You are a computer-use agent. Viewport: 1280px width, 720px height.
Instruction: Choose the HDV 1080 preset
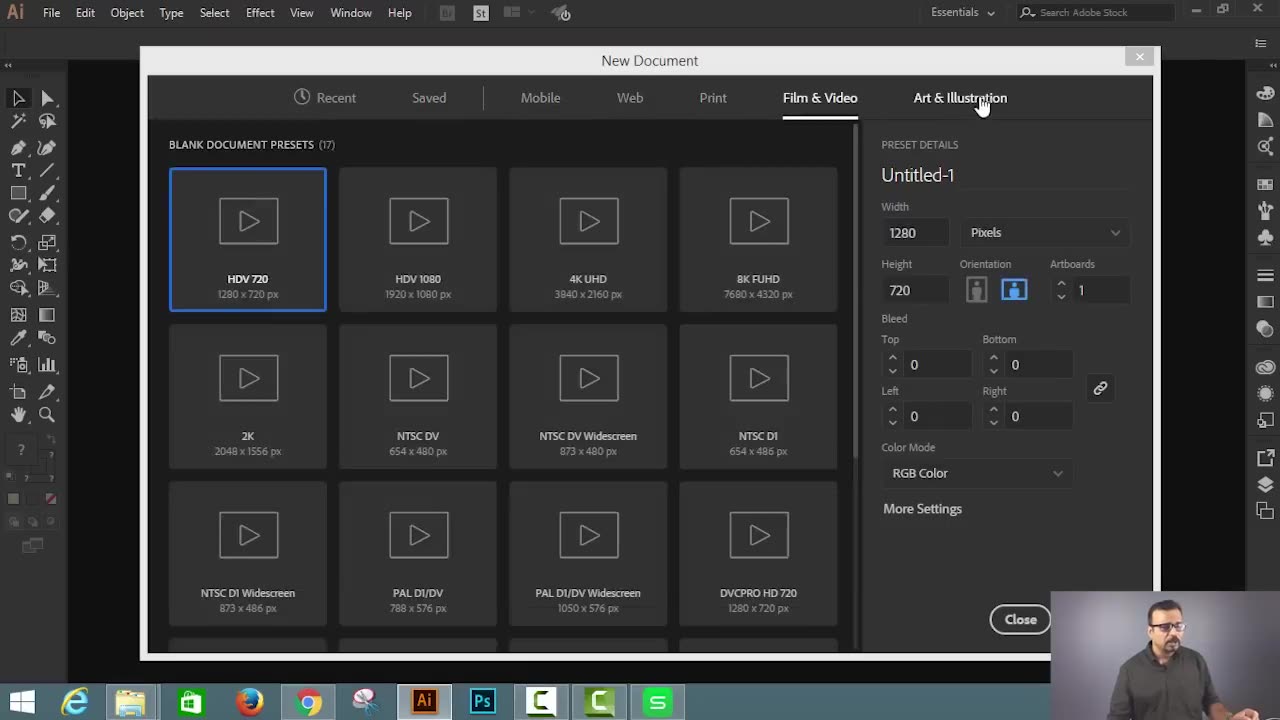click(418, 240)
